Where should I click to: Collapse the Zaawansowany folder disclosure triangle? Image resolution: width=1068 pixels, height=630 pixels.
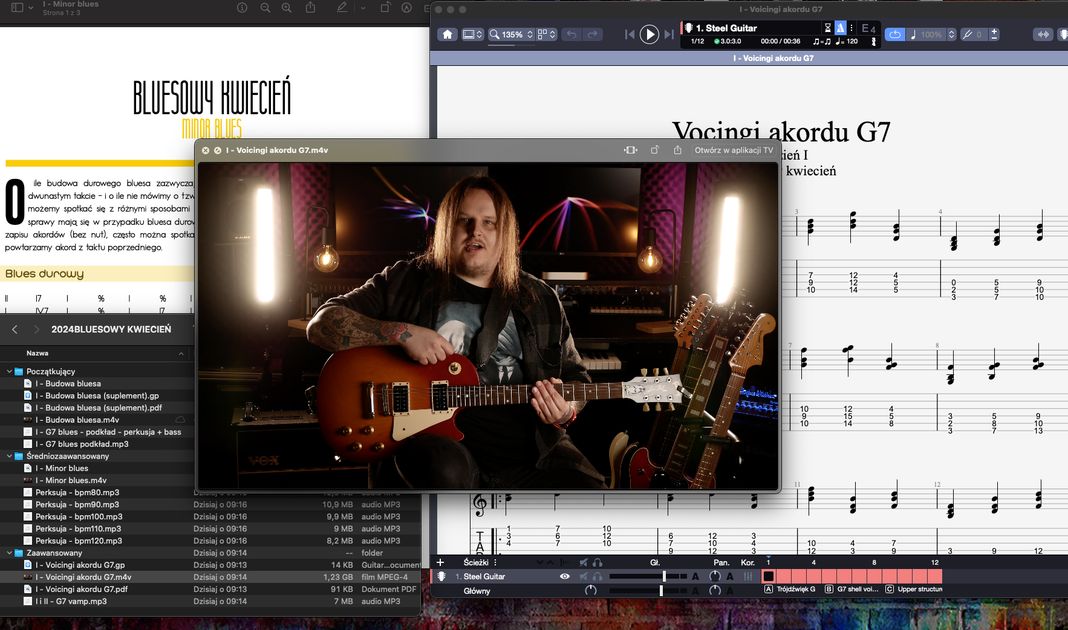pyautogui.click(x=7, y=552)
